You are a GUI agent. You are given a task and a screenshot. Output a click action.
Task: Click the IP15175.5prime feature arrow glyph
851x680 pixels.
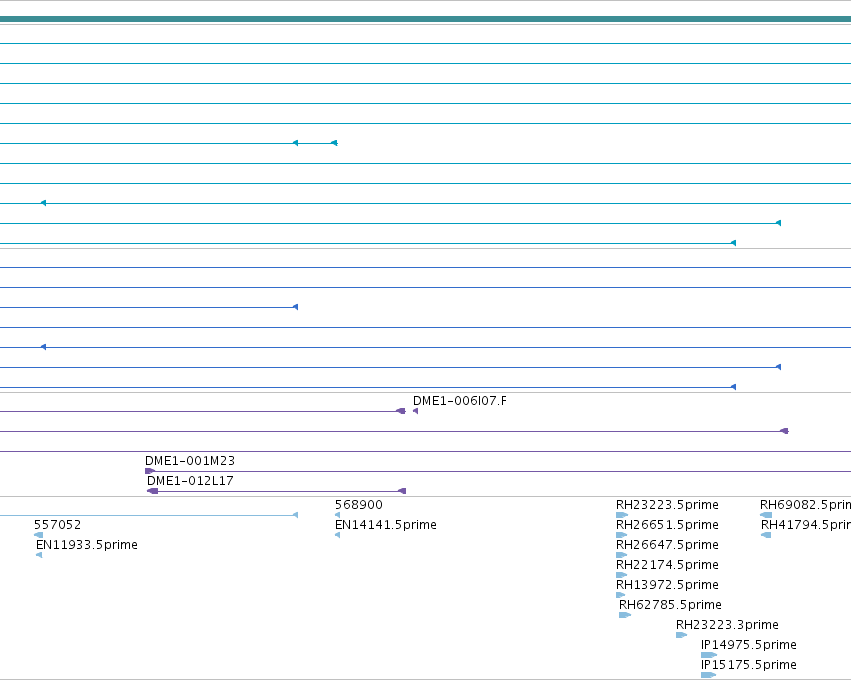[709, 676]
